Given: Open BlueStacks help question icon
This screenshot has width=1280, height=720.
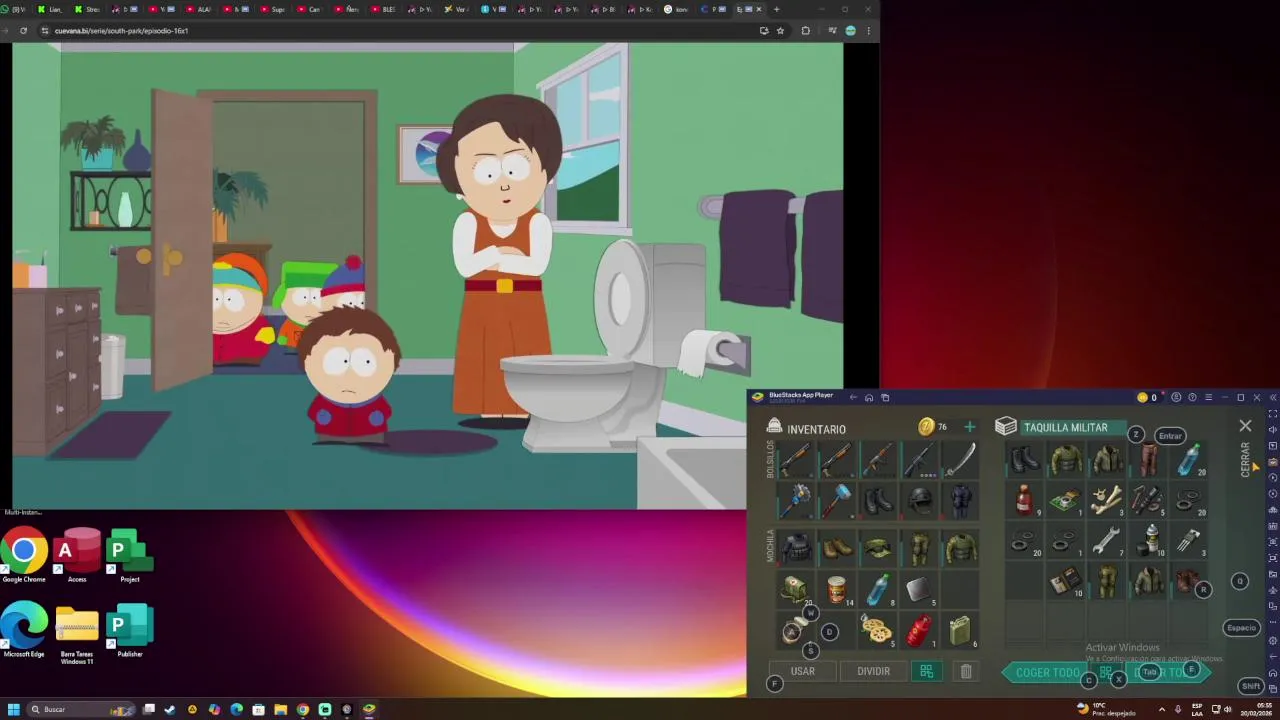Looking at the screenshot, I should tap(1192, 398).
